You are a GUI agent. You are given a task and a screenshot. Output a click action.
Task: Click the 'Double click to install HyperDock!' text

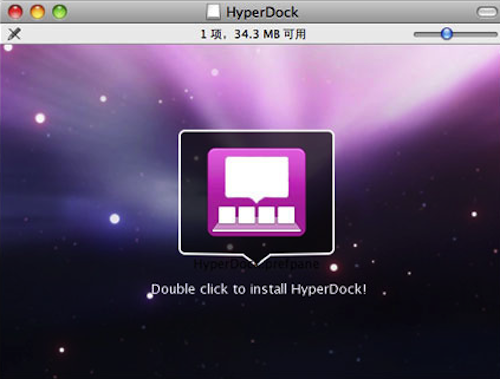tap(259, 289)
